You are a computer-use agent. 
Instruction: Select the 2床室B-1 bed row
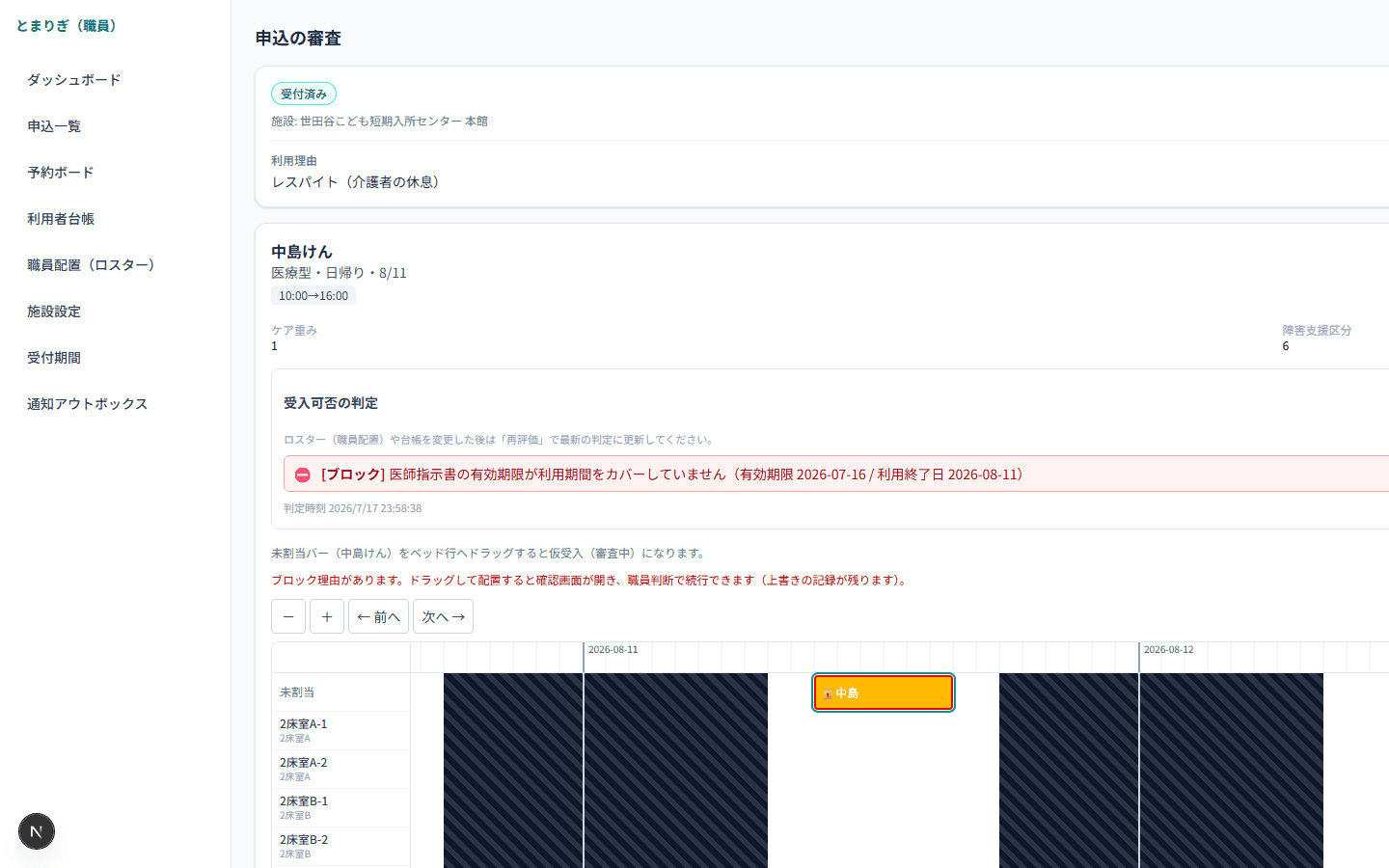pos(340,807)
